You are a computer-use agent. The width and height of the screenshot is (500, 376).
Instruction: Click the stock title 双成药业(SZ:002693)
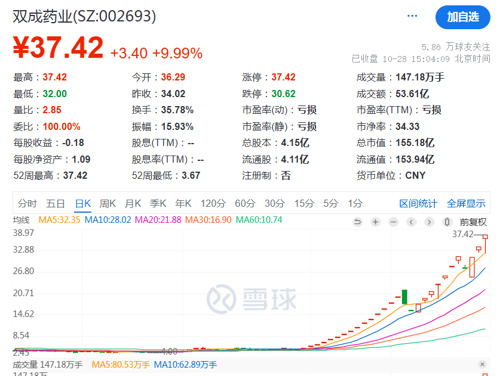pos(84,16)
